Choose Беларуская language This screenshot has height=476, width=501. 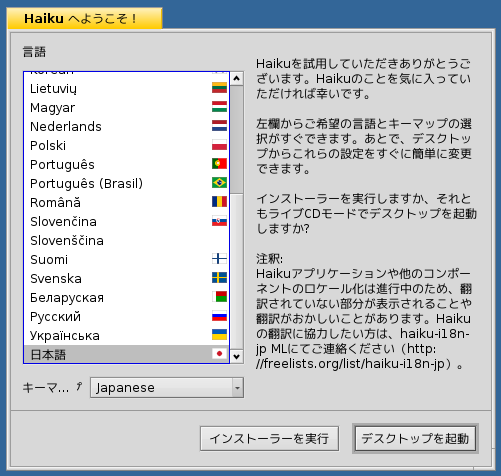[127, 297]
